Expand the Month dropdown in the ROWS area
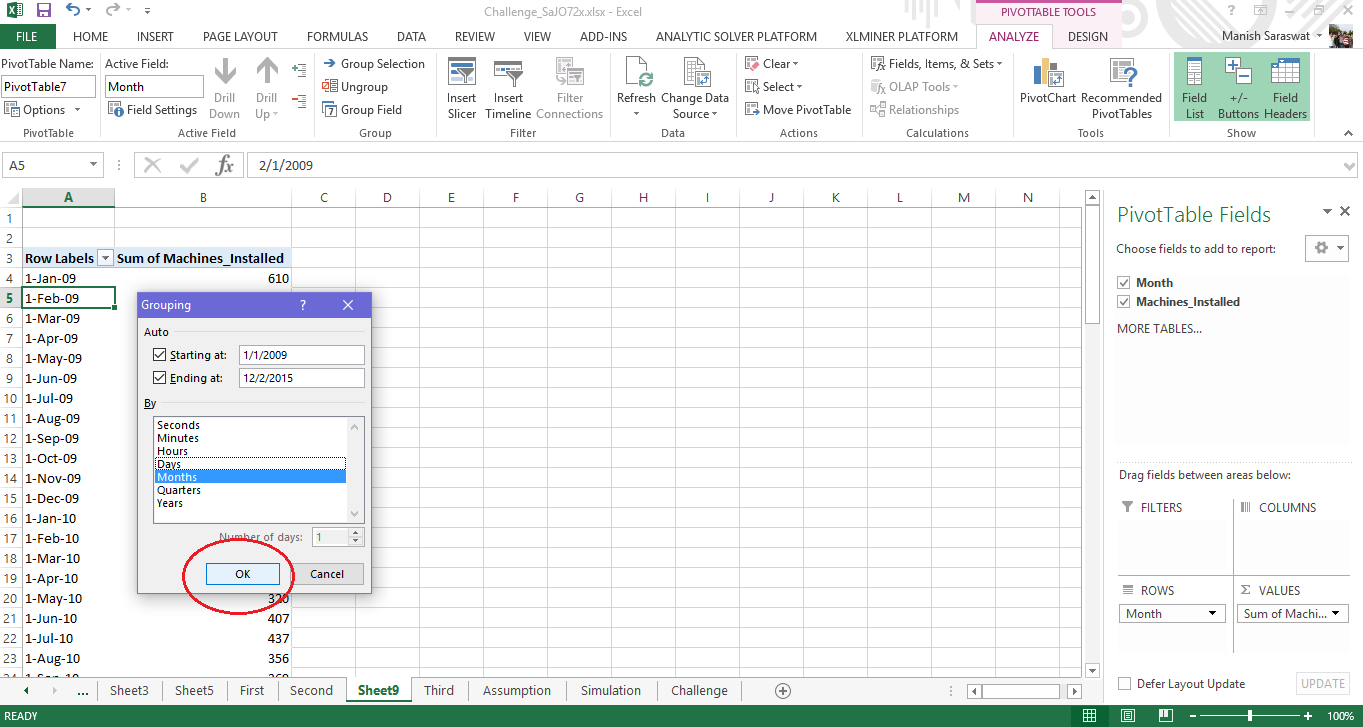1363x727 pixels. 1213,614
